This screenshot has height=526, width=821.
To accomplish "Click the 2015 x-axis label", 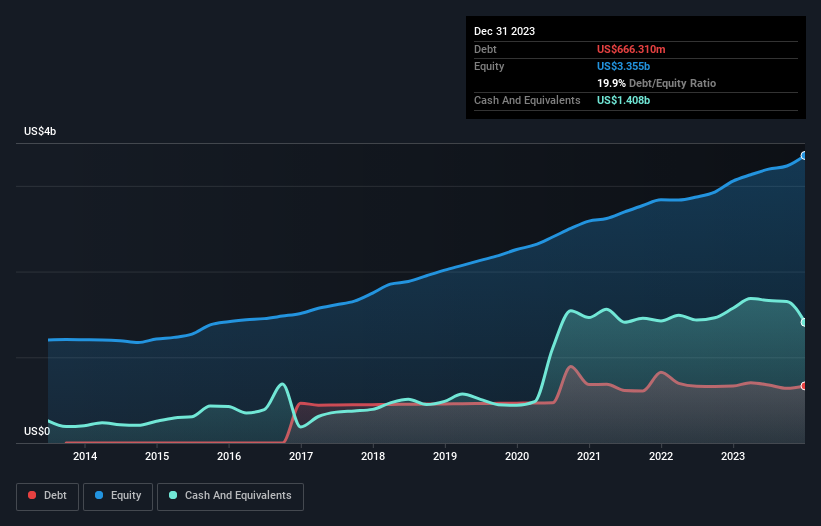I will click(157, 456).
